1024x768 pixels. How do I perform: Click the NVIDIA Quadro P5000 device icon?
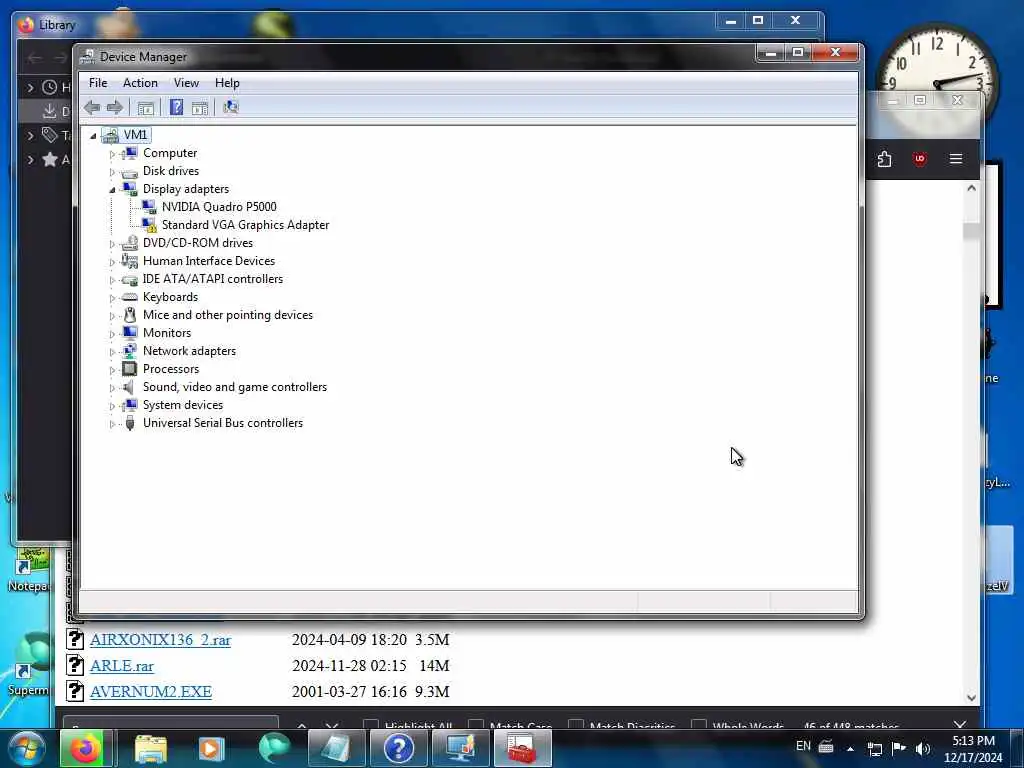coord(149,207)
